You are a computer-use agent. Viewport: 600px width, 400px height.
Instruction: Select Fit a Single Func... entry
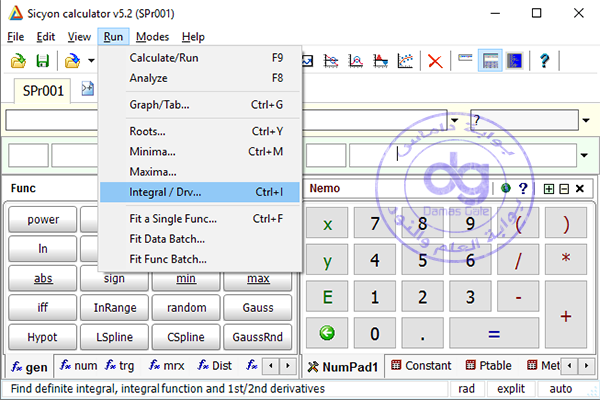point(200,219)
